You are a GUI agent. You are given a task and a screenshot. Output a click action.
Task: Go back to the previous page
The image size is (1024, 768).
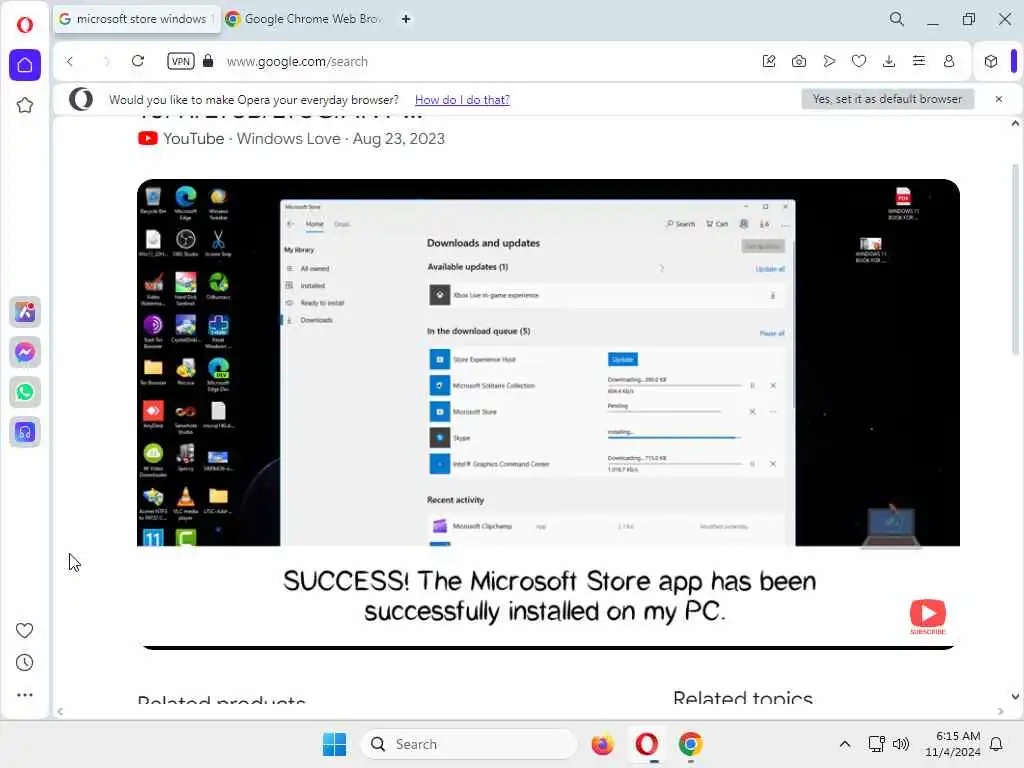tap(69, 61)
